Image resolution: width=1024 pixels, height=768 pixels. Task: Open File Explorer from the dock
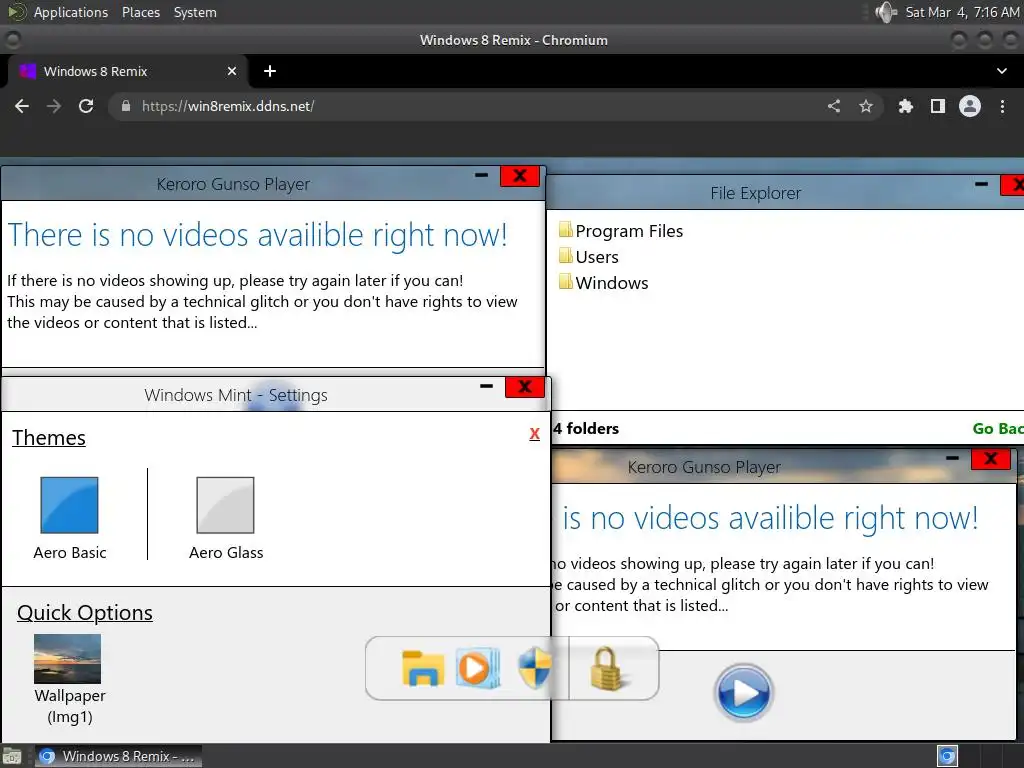pyautogui.click(x=423, y=668)
